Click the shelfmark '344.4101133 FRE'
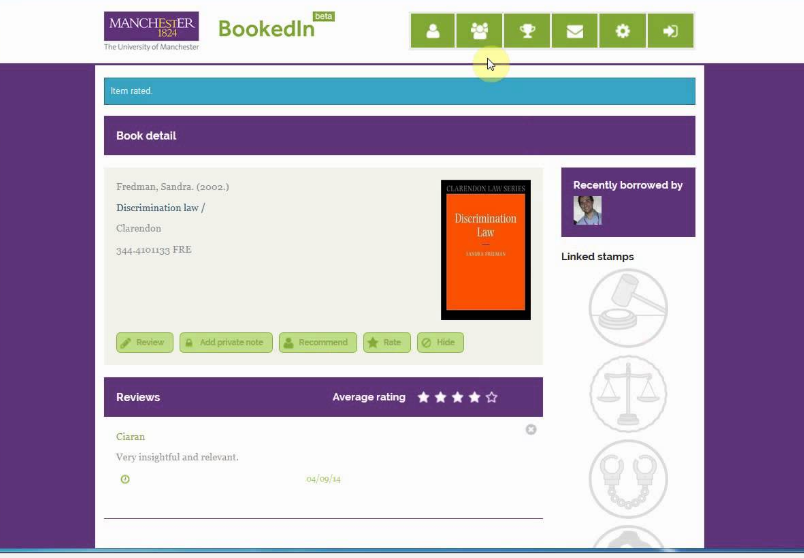Screen dimensions: 804x558 pos(154,250)
